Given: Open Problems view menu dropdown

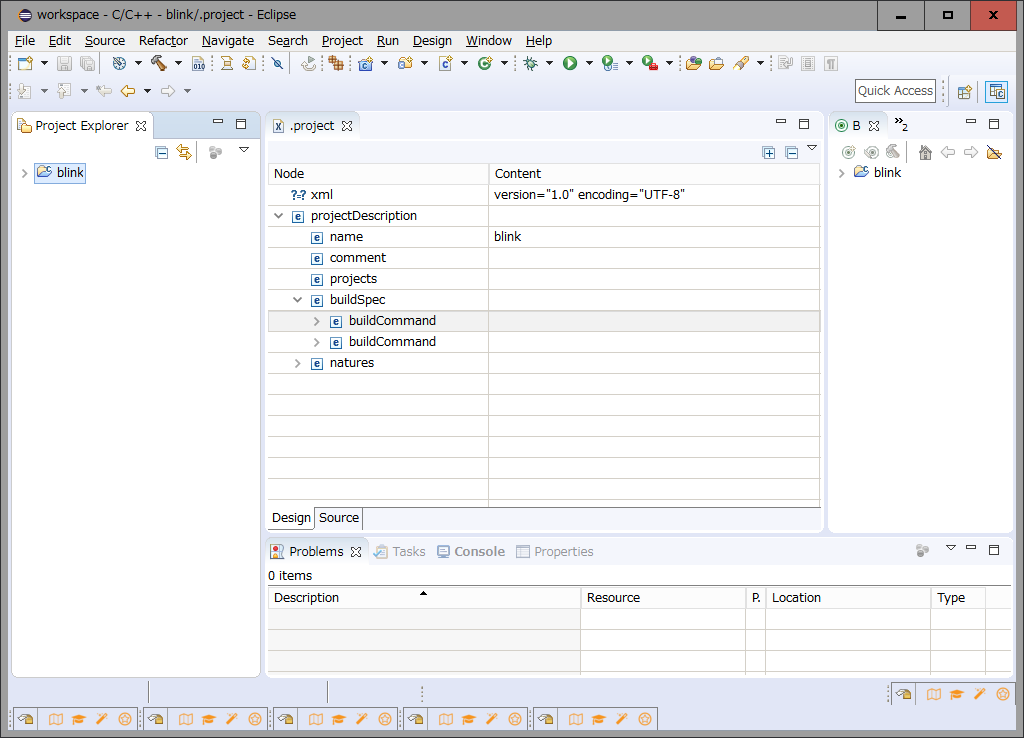Looking at the screenshot, I should coord(951,549).
